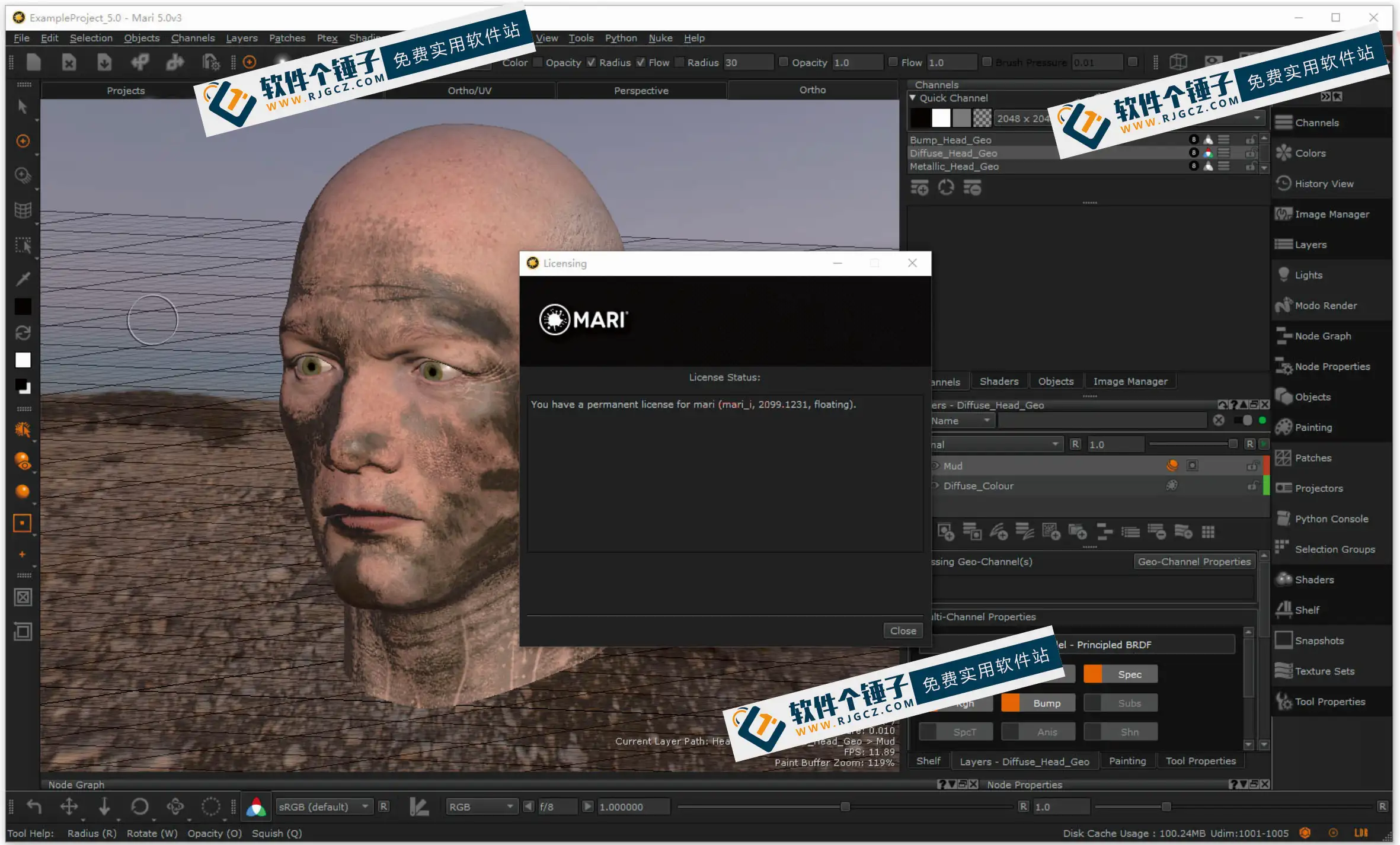1400x845 pixels.
Task: Click the Remove Layer minus icon
Action: (1156, 532)
